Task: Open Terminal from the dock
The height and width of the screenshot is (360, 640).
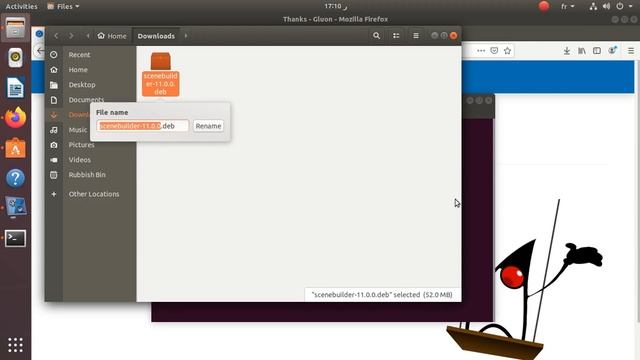Action: click(x=15, y=238)
